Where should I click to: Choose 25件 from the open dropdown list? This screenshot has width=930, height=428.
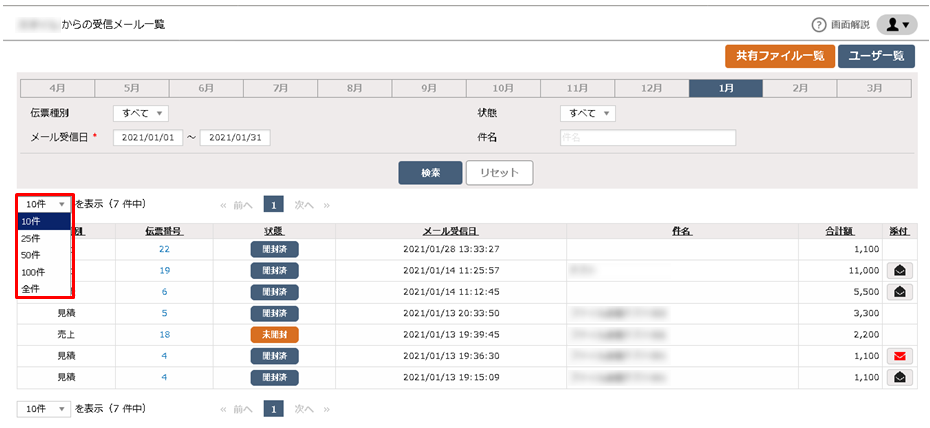point(31,239)
